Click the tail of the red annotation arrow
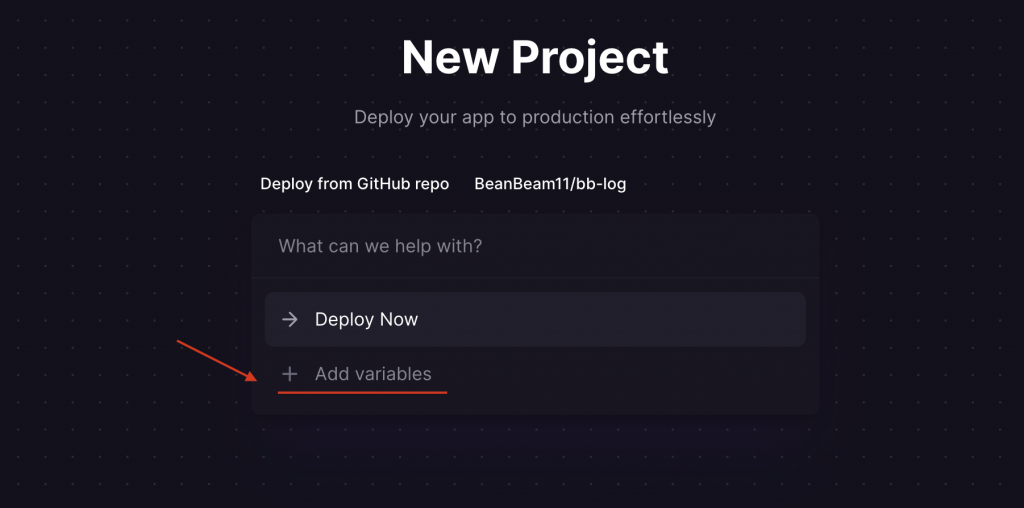Viewport: 1024px width, 508px height. pos(180,343)
